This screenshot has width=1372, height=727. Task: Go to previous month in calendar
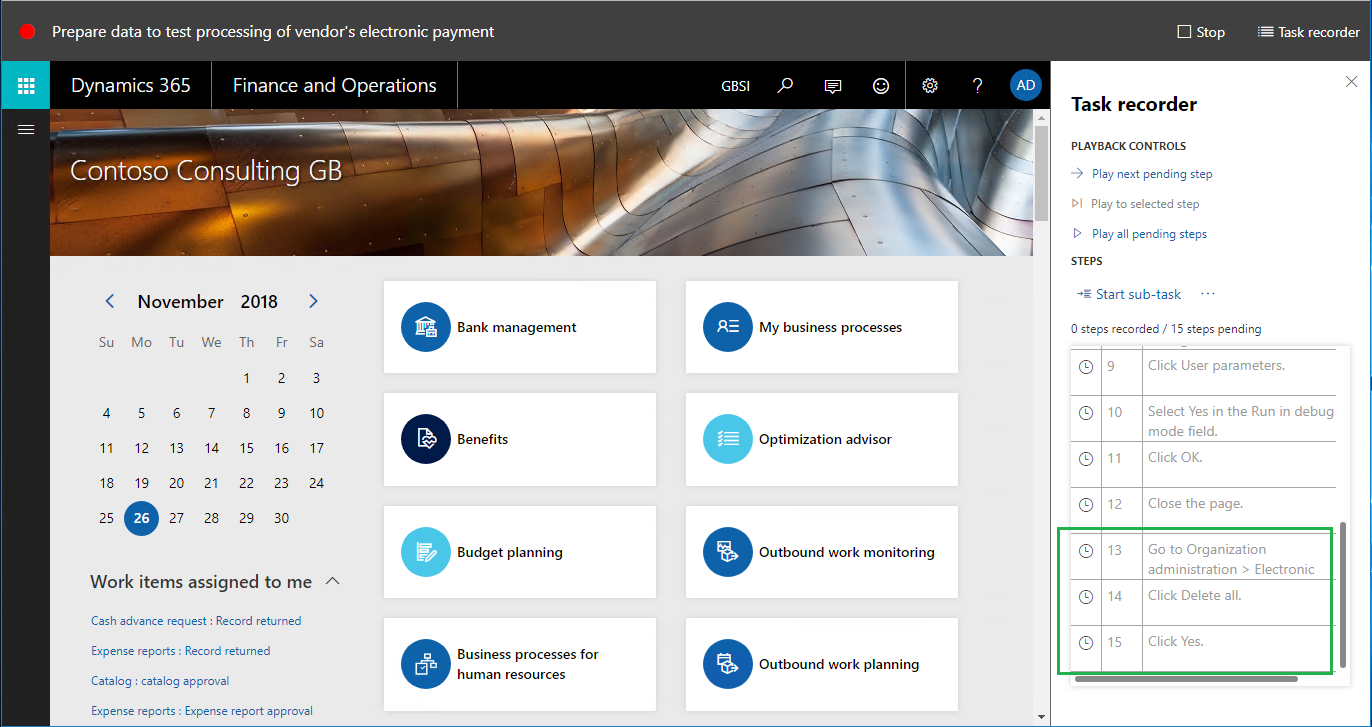click(x=110, y=301)
